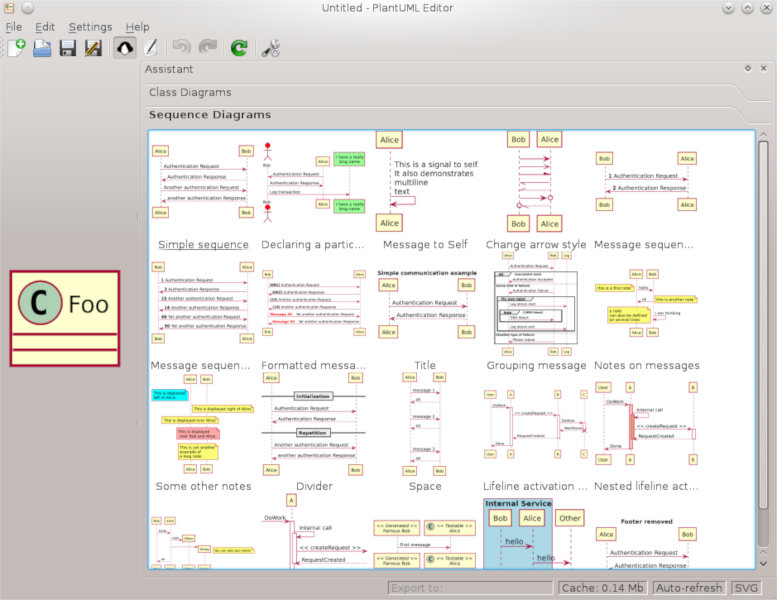
Task: Click the Save As icon
Action: coord(93,47)
